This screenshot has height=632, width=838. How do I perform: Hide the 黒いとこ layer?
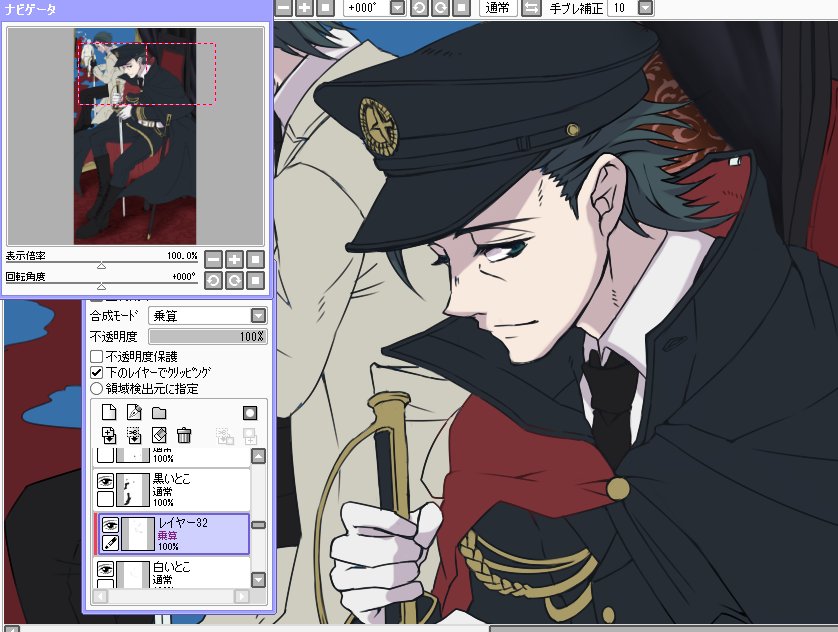pyautogui.click(x=105, y=481)
